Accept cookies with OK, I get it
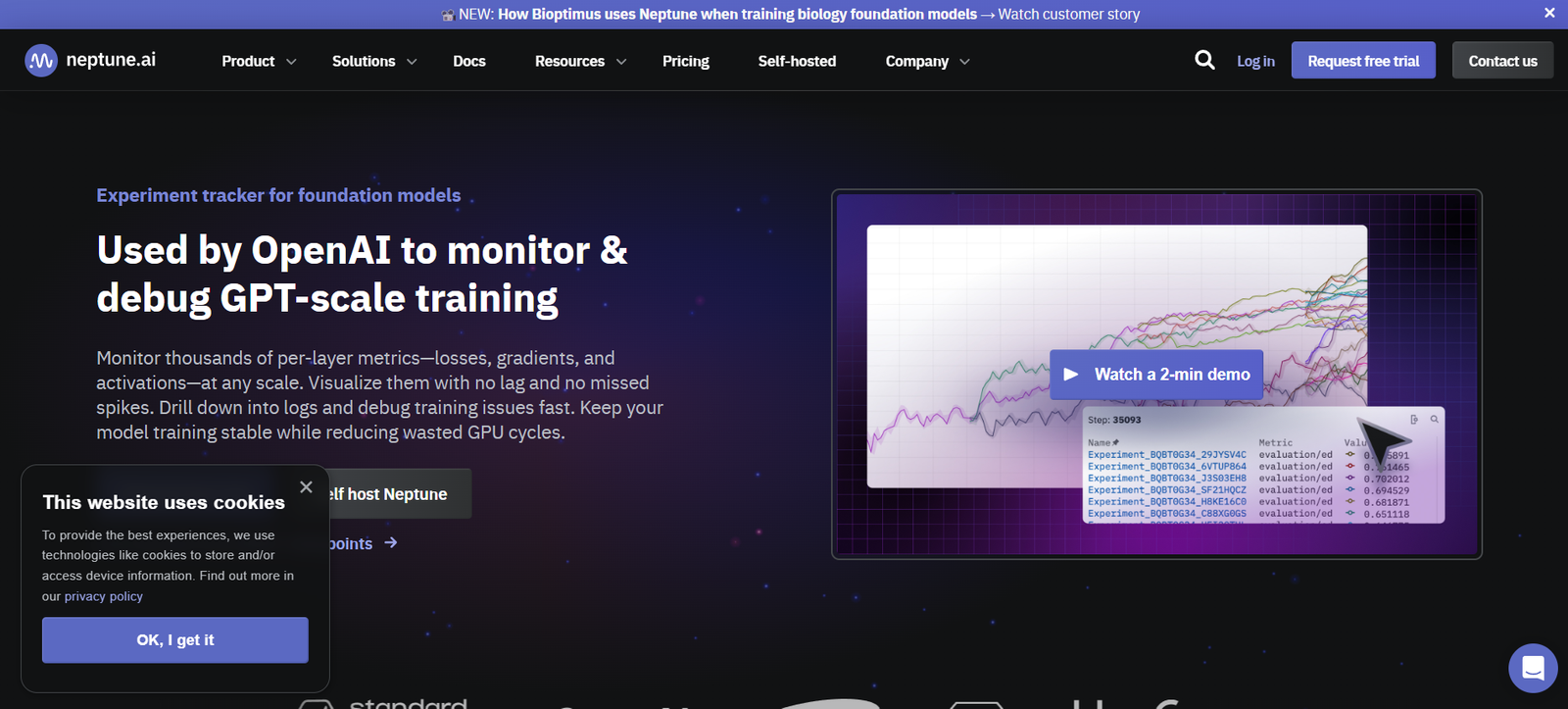The width and height of the screenshot is (1568, 709). [x=175, y=640]
